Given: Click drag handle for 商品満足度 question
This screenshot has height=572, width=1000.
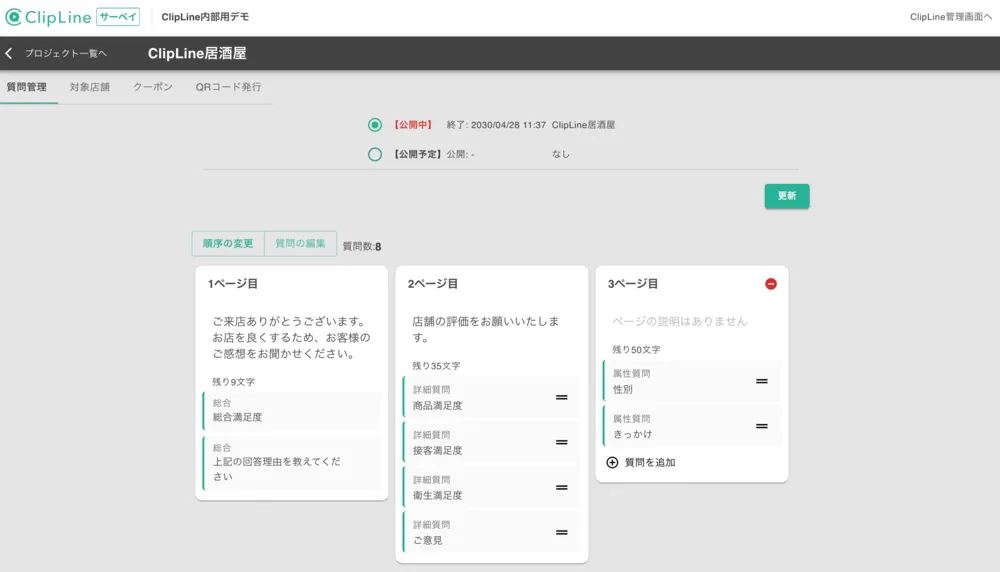Looking at the screenshot, I should tap(561, 397).
